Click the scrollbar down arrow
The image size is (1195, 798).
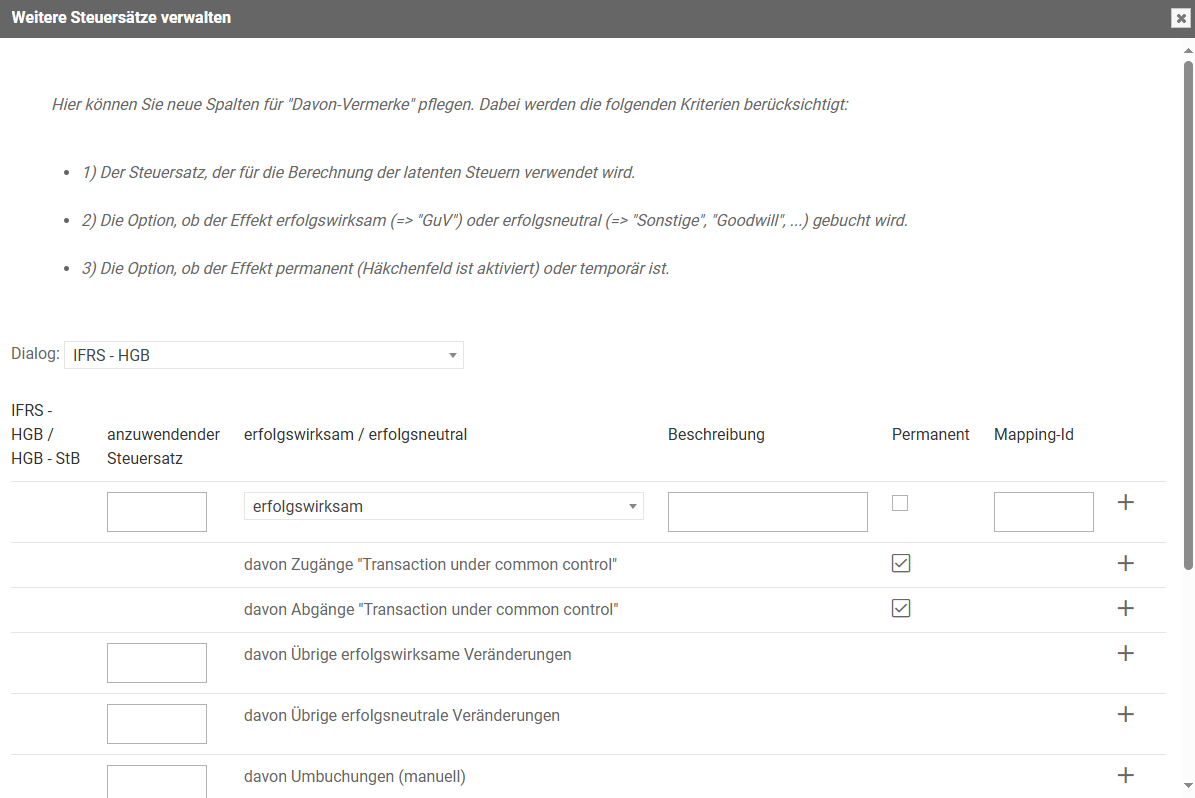click(x=1188, y=785)
